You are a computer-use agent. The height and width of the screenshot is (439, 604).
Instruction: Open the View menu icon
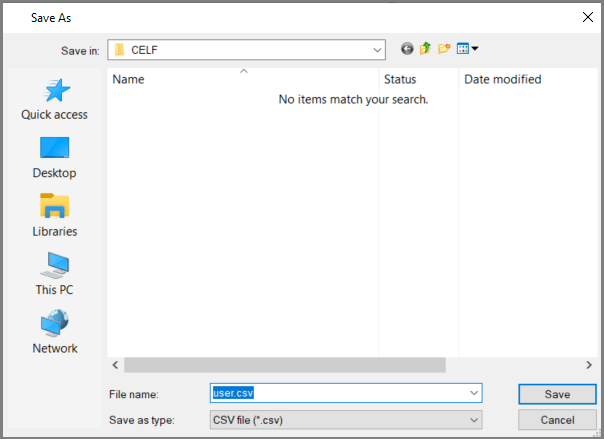coord(467,49)
